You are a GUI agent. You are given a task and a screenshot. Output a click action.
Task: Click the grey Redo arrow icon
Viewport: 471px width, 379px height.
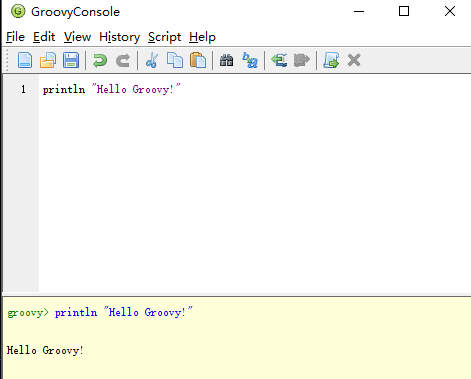coord(123,61)
